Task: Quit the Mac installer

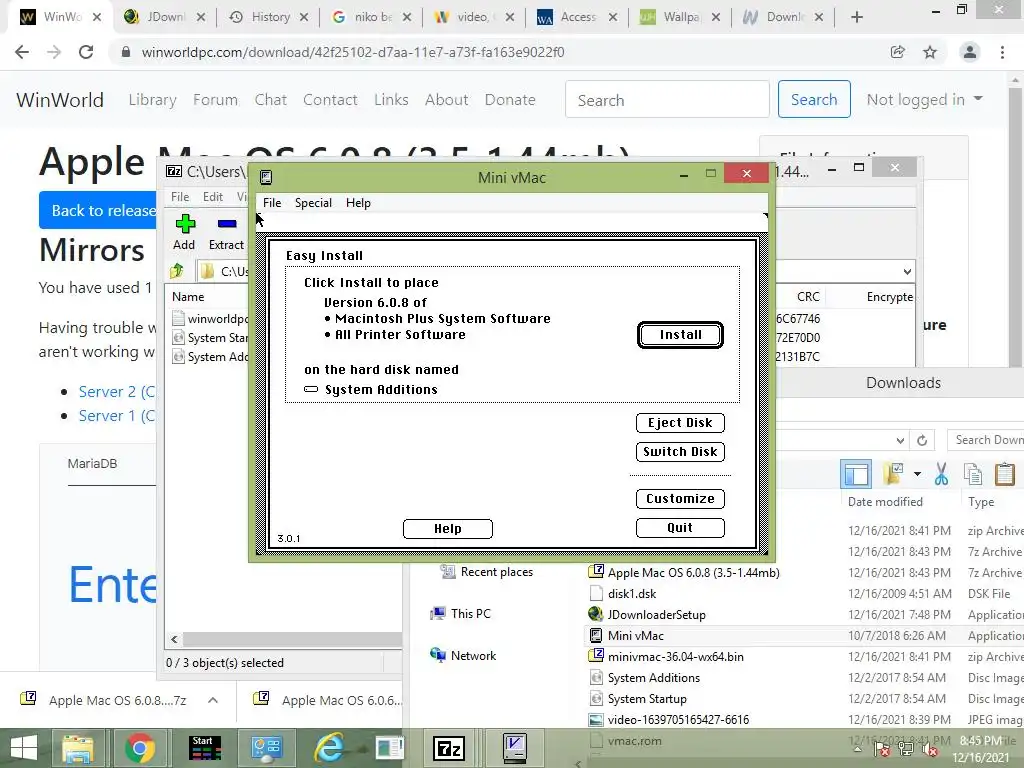Action: (680, 527)
